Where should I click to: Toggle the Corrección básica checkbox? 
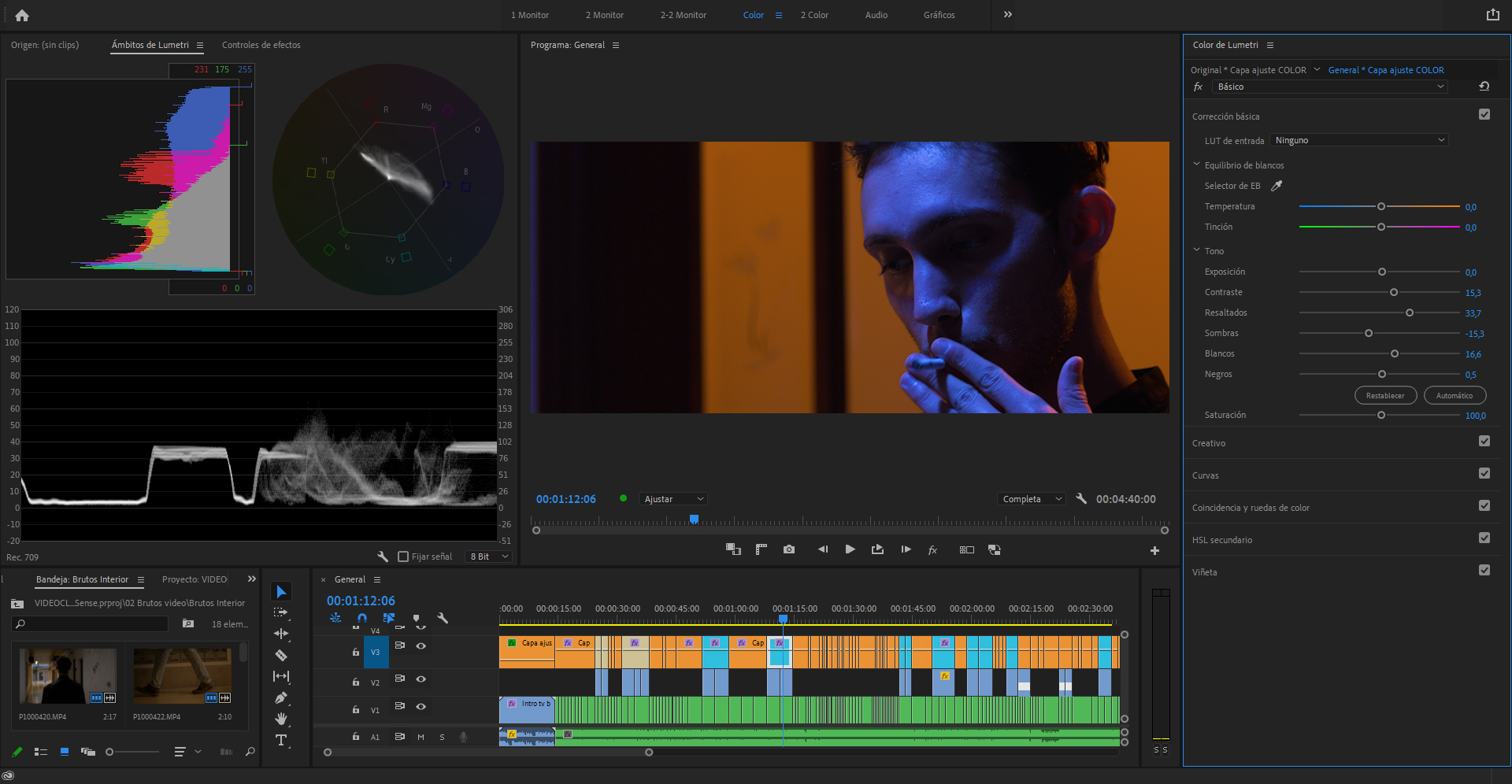click(1484, 115)
